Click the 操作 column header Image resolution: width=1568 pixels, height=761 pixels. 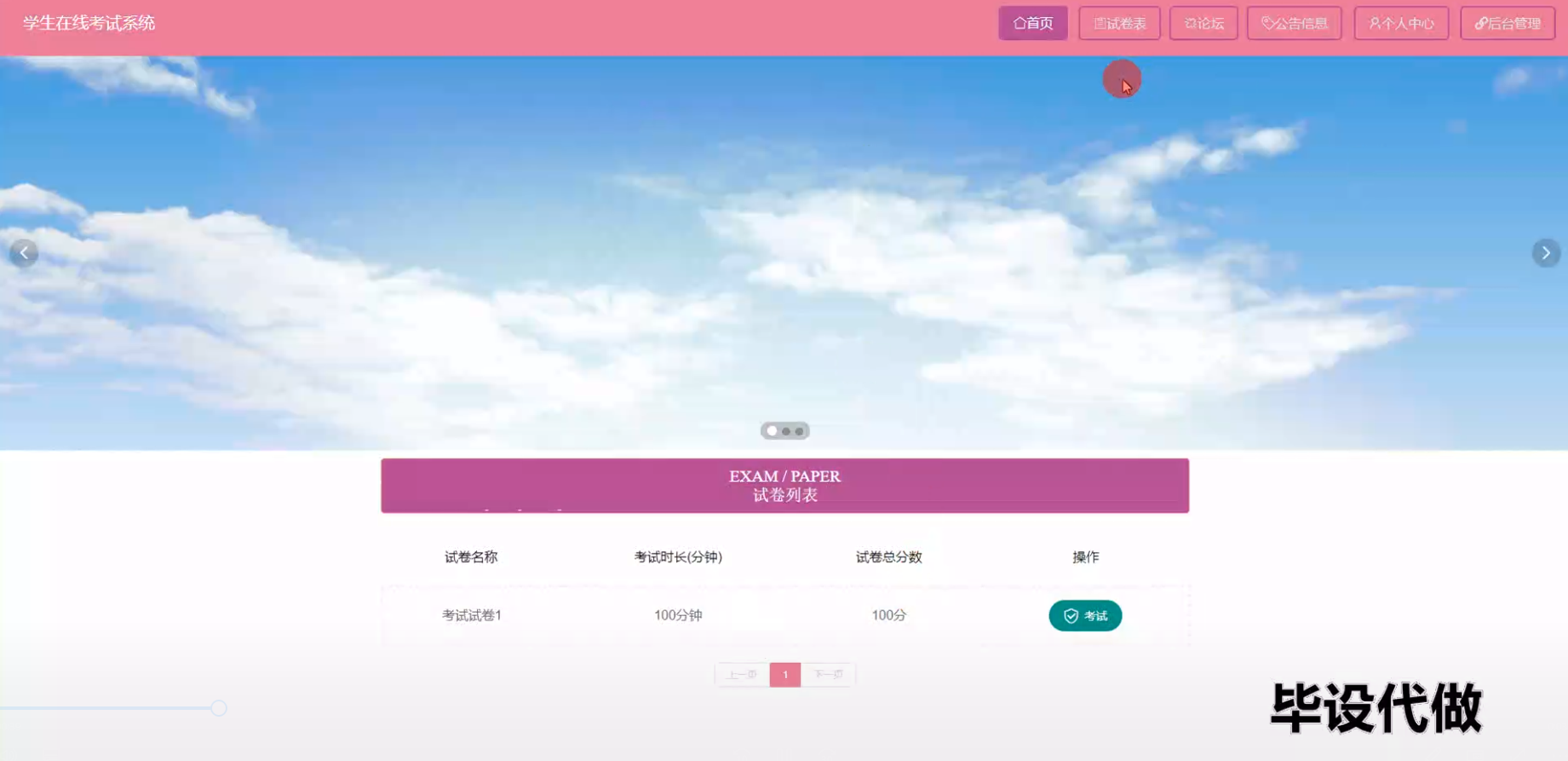(x=1085, y=556)
